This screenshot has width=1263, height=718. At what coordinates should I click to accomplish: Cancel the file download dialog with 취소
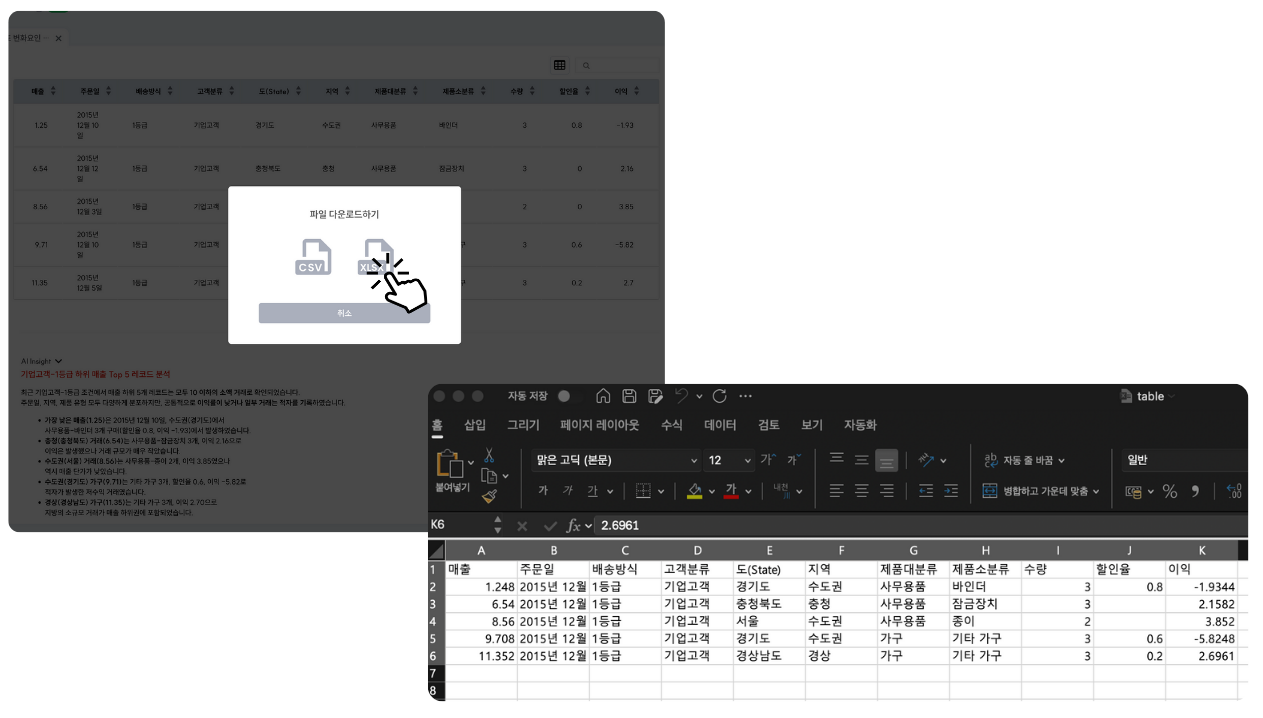[344, 313]
